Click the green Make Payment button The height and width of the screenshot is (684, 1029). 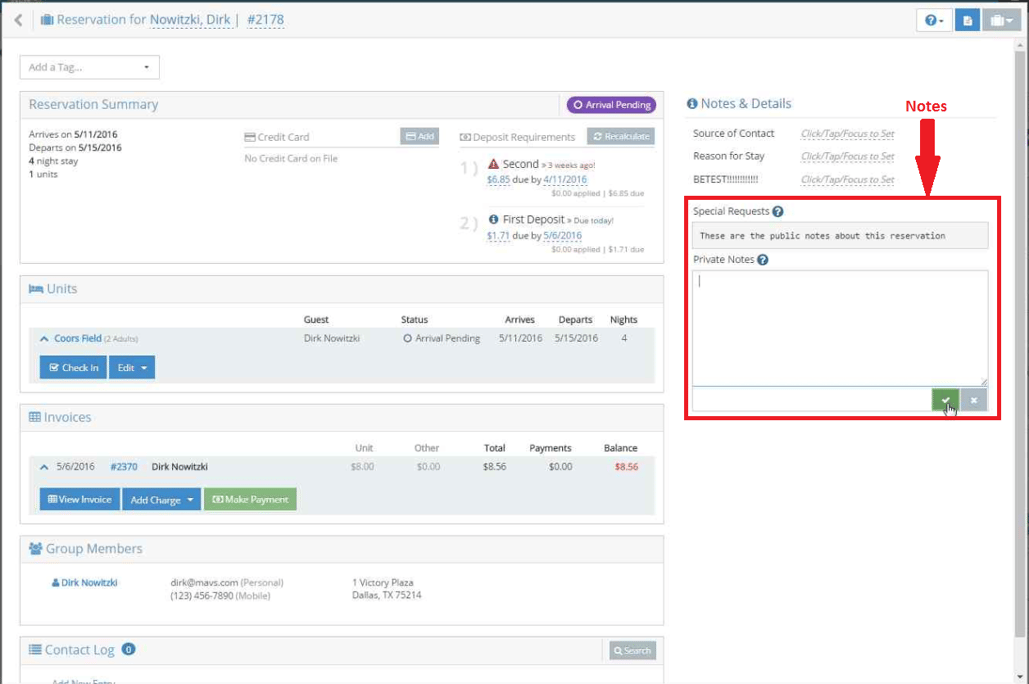pyautogui.click(x=250, y=499)
